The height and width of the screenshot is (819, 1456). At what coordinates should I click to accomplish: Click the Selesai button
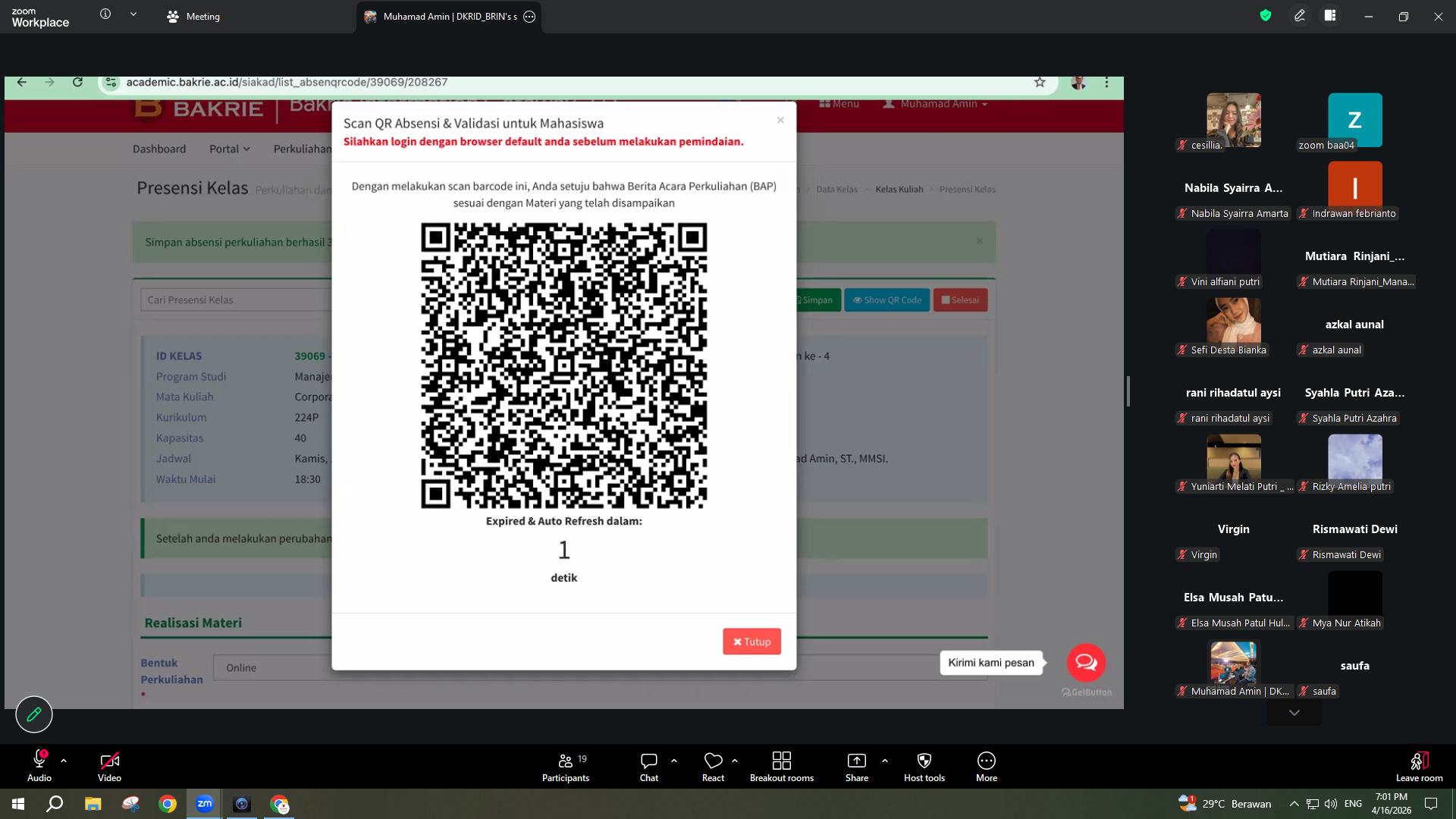[960, 300]
